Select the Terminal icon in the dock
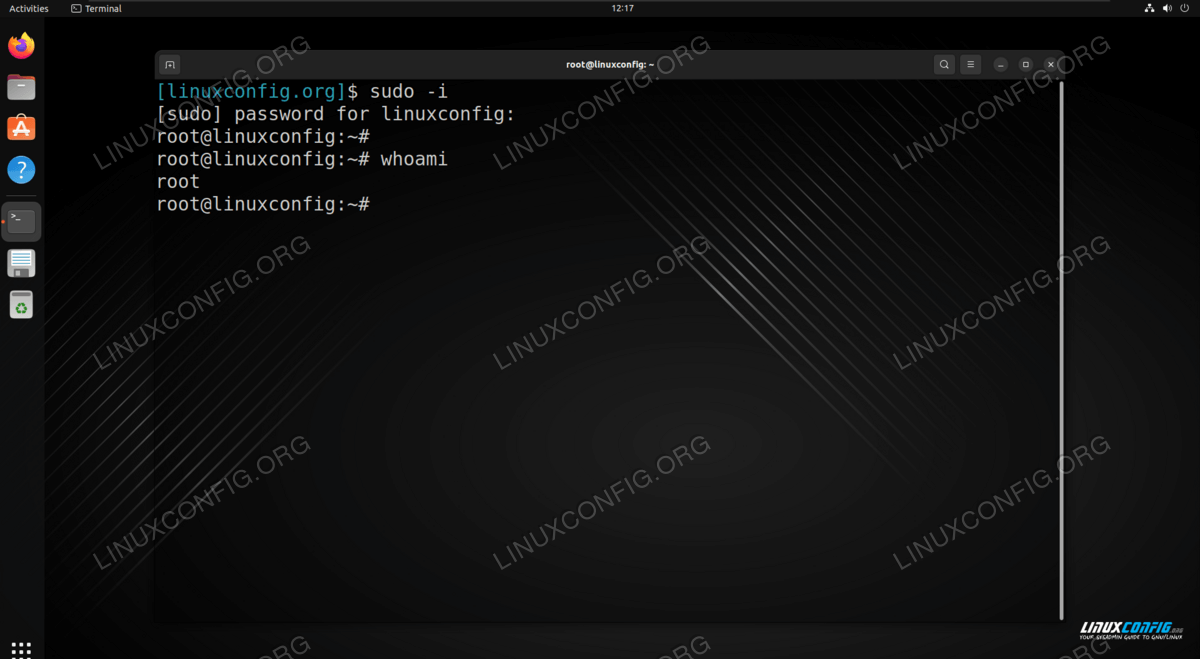The width and height of the screenshot is (1200, 659). point(21,222)
